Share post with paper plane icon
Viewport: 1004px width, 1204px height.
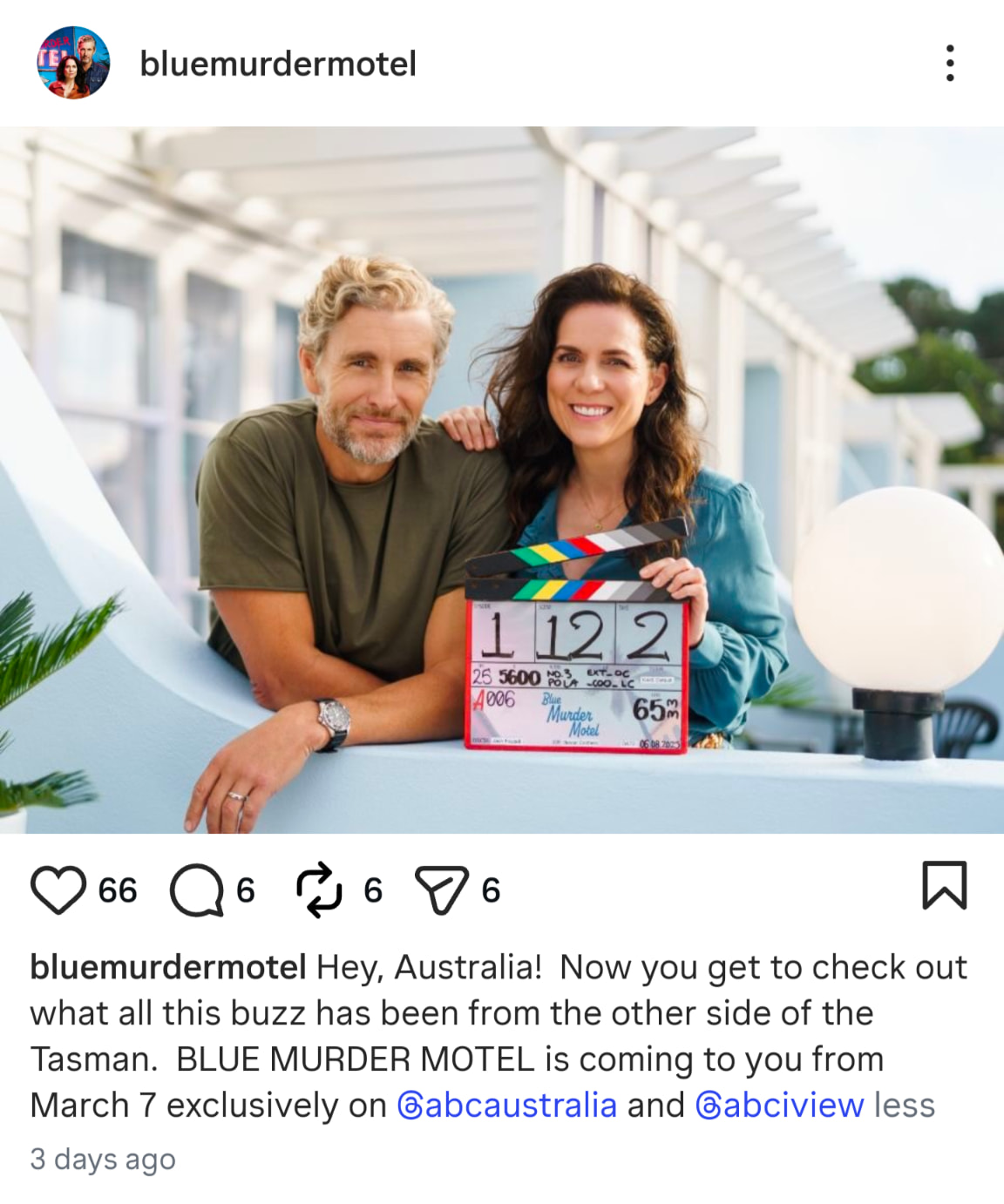pos(442,890)
